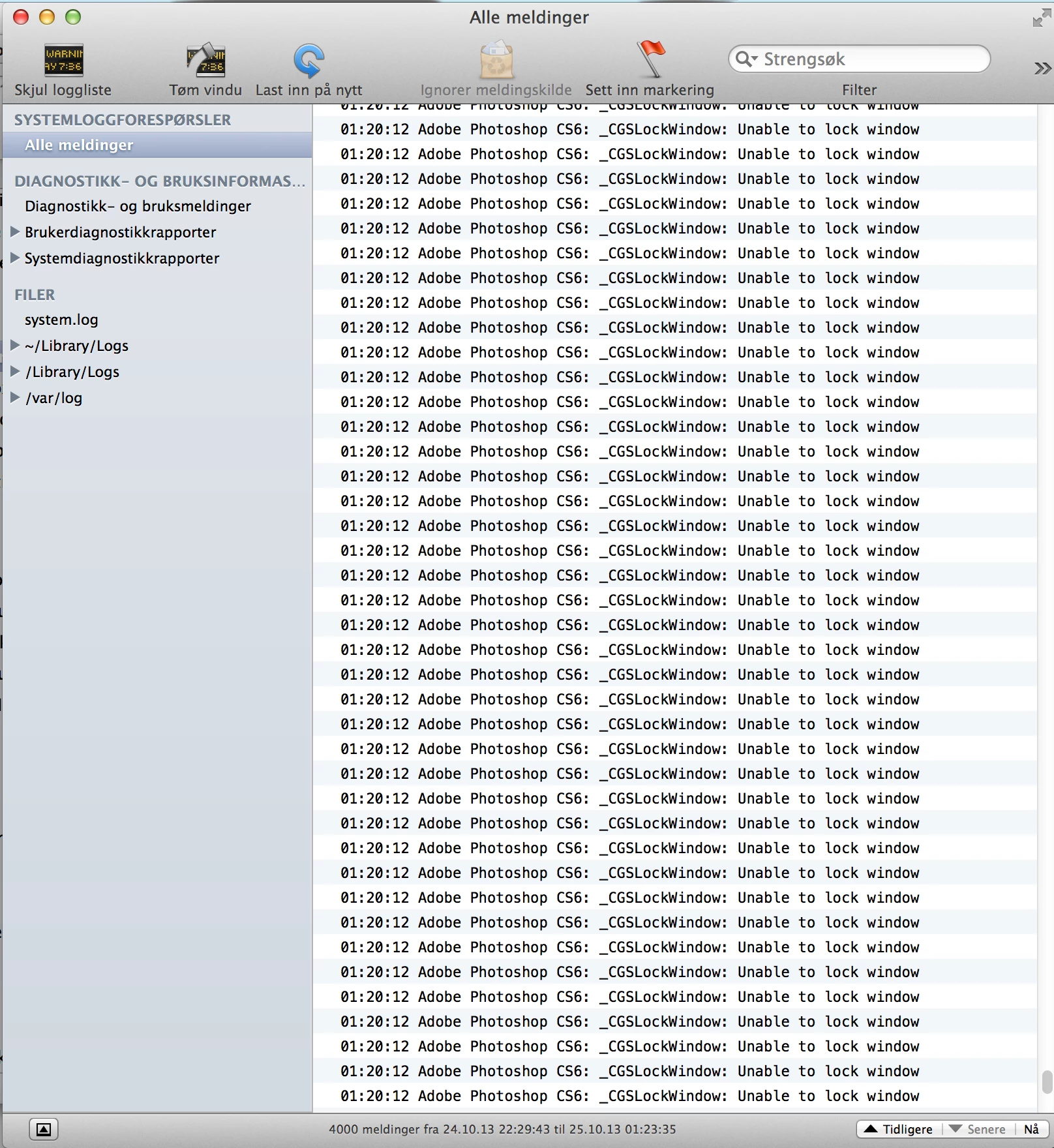Expand the /Library/Logs folder
This screenshot has width=1054, height=1148.
(x=15, y=371)
